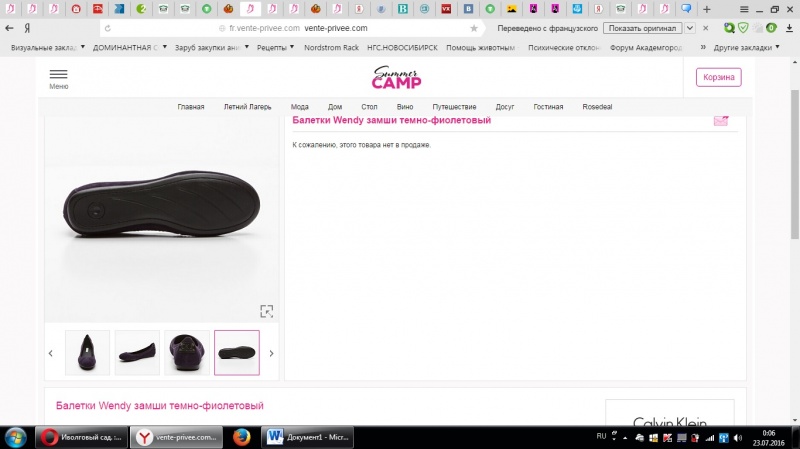Image resolution: width=800 pixels, height=449 pixels.
Task: Open network signal bars icon in tray
Action: click(710, 438)
